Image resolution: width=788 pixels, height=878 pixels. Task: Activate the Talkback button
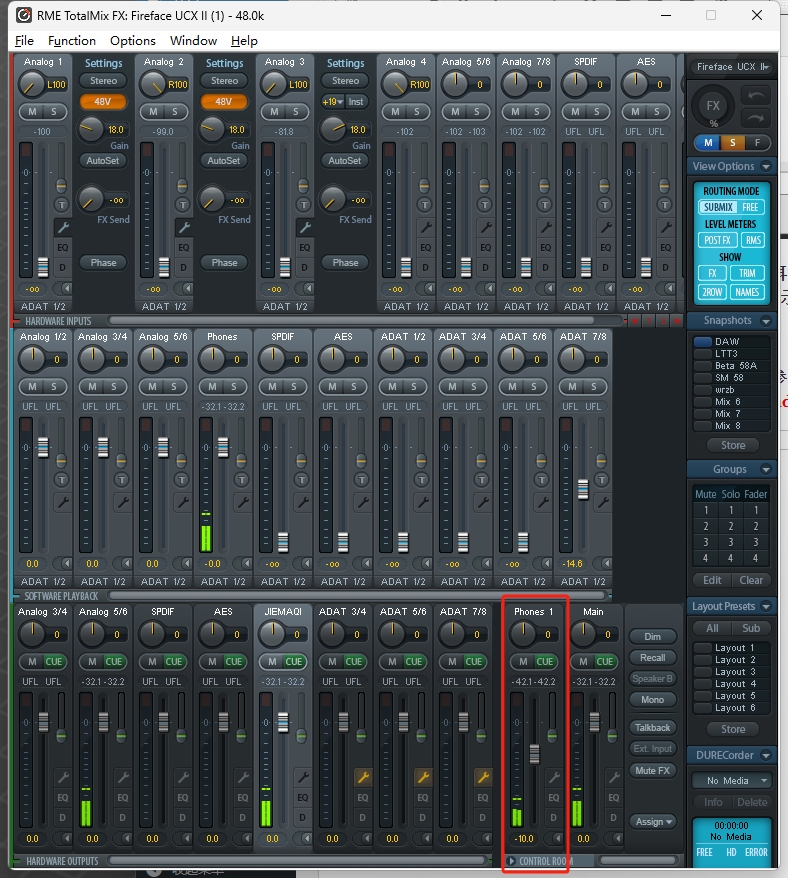652,727
